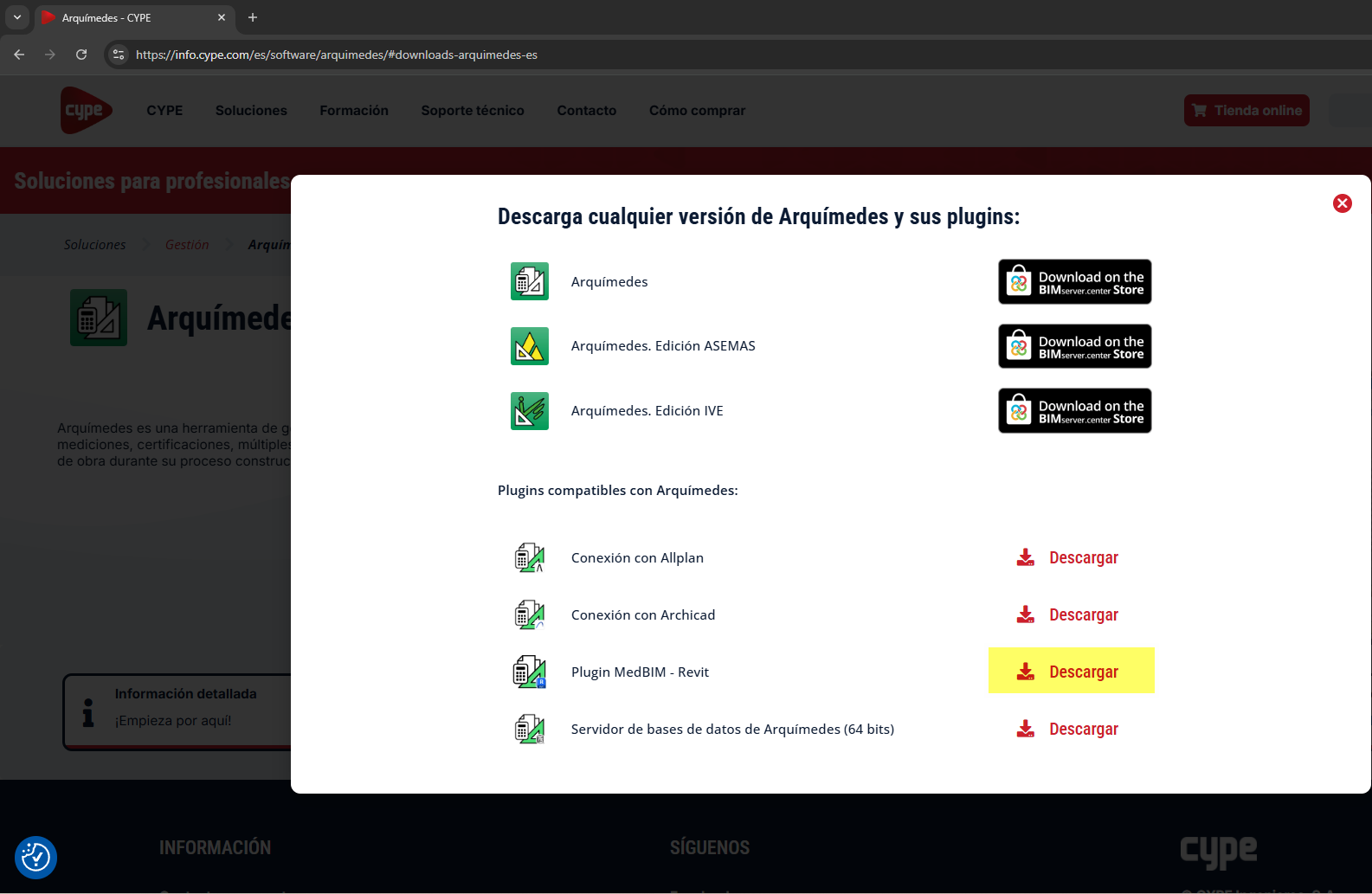Click the Arquímedes database server icon

tap(529, 730)
